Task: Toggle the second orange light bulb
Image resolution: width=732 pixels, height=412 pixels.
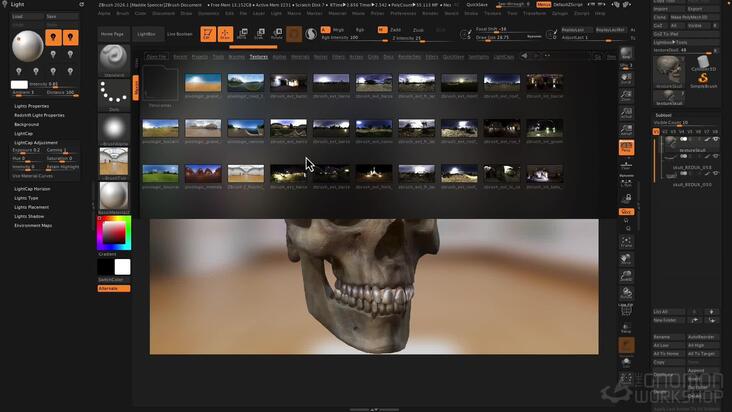Action: 70,37
